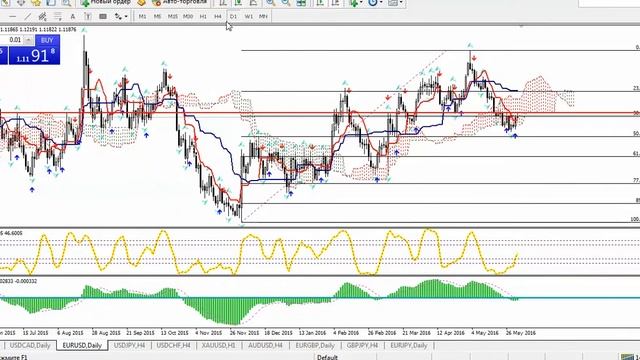Click the Default profile in status bar
640x360 pixels.
click(327, 357)
